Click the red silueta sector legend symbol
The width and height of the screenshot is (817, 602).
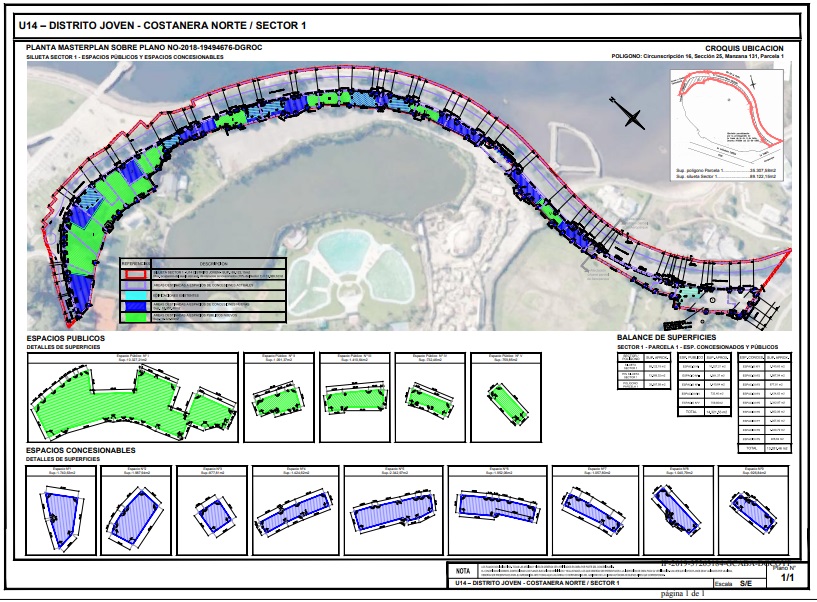135,275
